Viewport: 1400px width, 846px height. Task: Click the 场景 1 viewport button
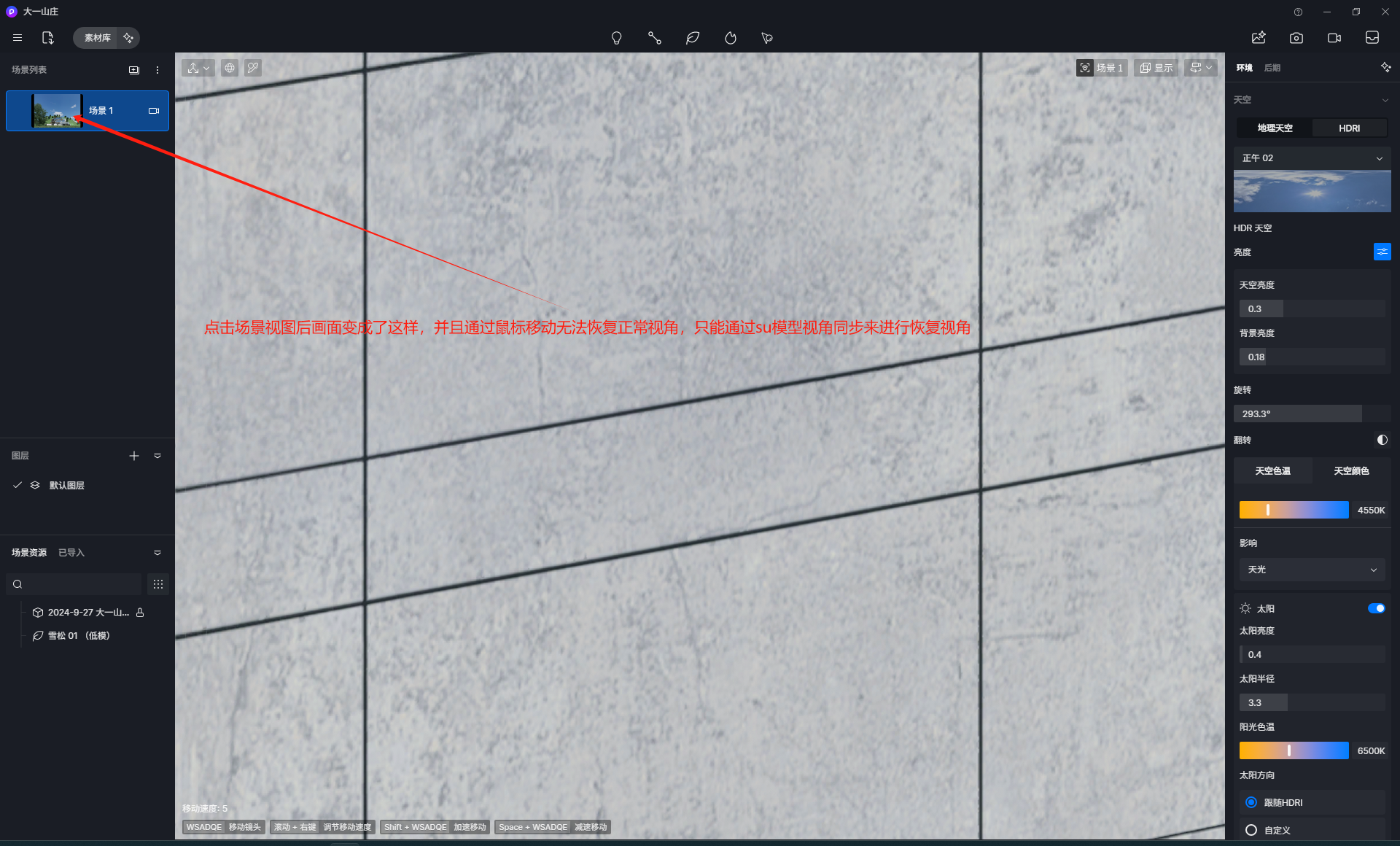click(x=1102, y=68)
